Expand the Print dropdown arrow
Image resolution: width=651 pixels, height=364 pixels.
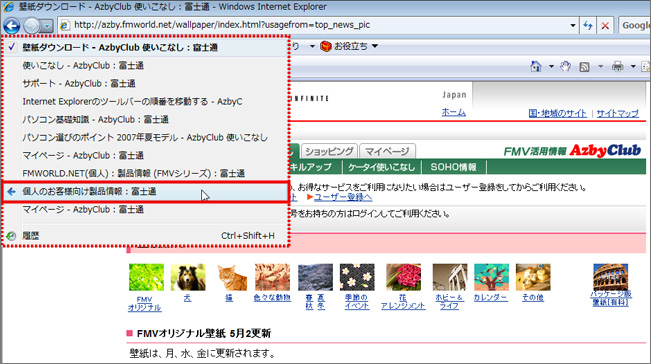(633, 66)
